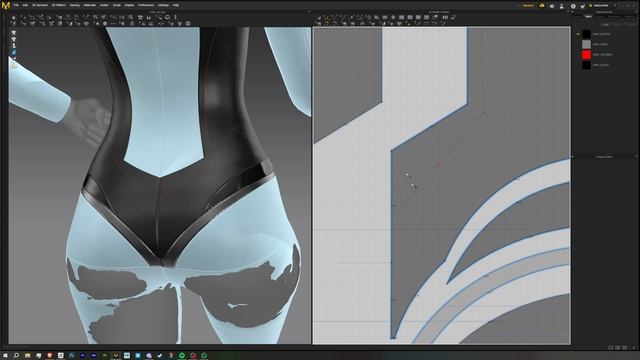Click the top icon in 3D viewport's vertical toolbar

[x=13, y=33]
